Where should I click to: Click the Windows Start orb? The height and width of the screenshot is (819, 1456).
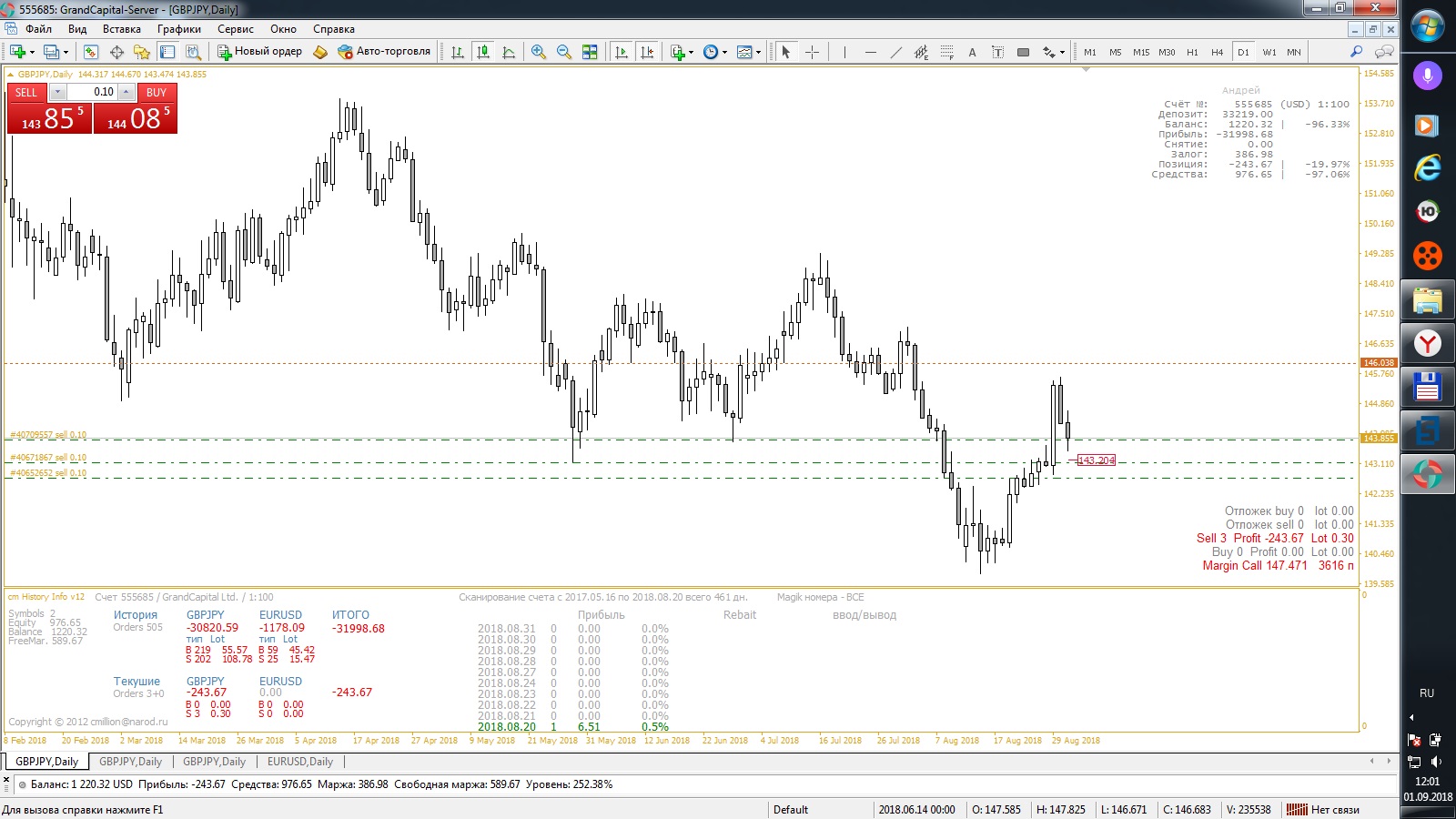point(1427,25)
